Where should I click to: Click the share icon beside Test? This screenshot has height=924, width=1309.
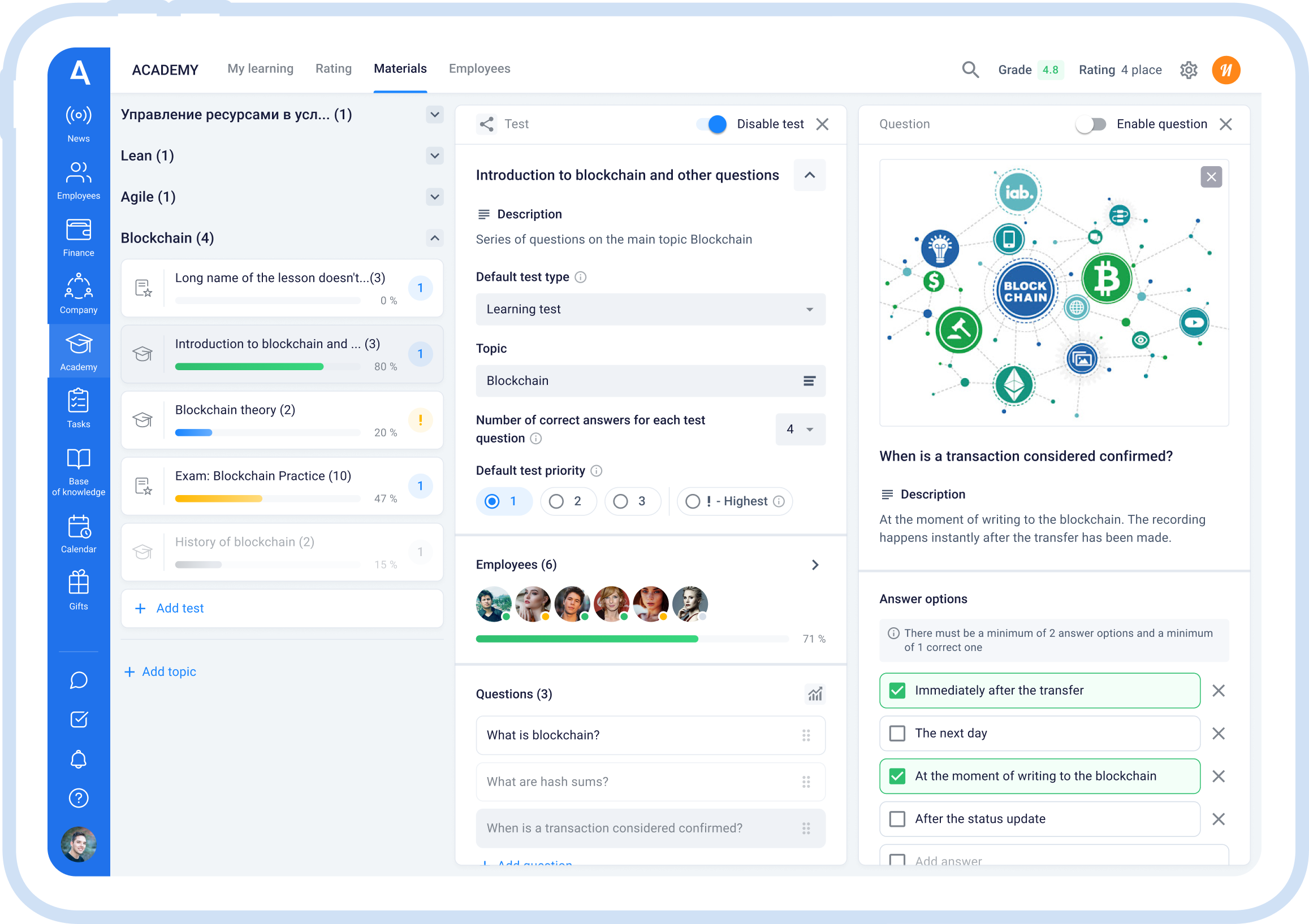[x=486, y=124]
